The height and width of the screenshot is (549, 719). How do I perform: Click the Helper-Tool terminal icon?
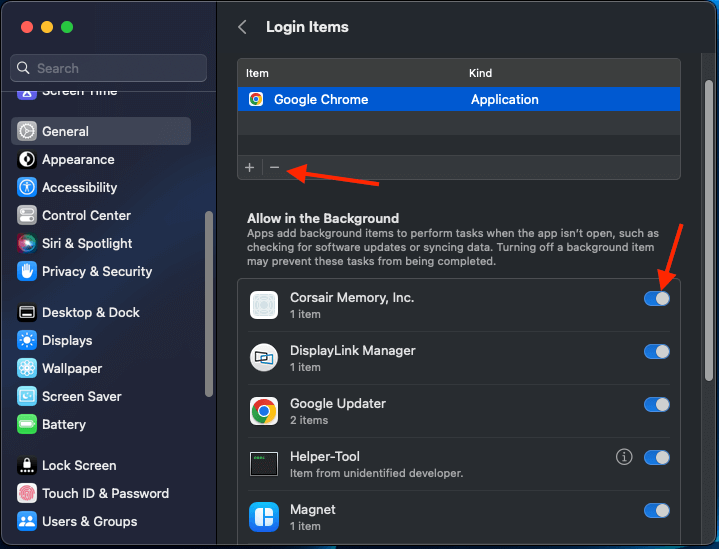(264, 464)
